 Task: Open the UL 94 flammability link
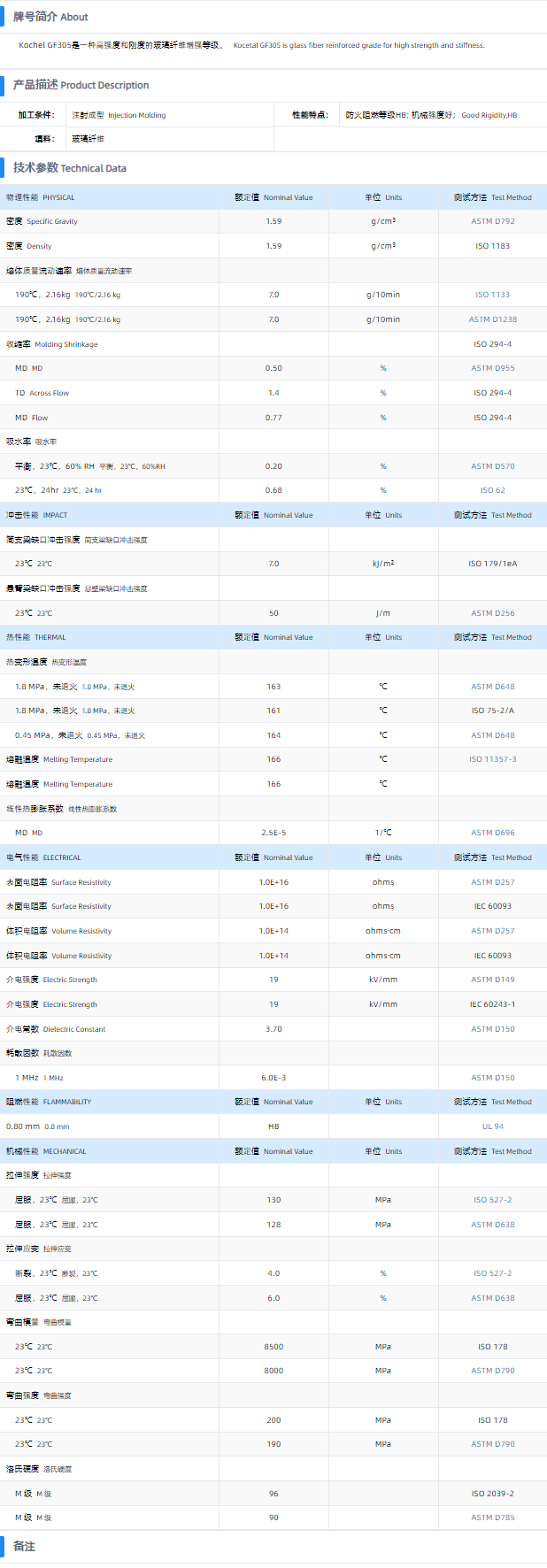click(492, 1126)
